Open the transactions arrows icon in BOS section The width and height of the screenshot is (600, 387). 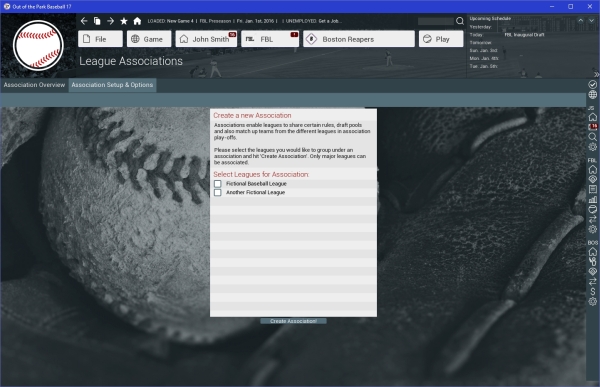coord(592,282)
